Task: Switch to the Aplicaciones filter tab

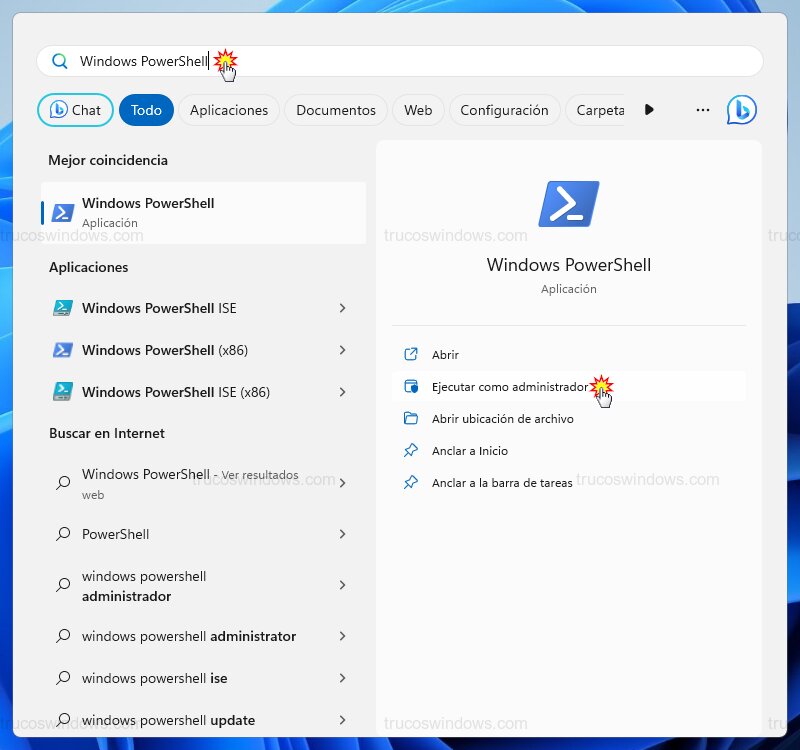Action: 228,110
